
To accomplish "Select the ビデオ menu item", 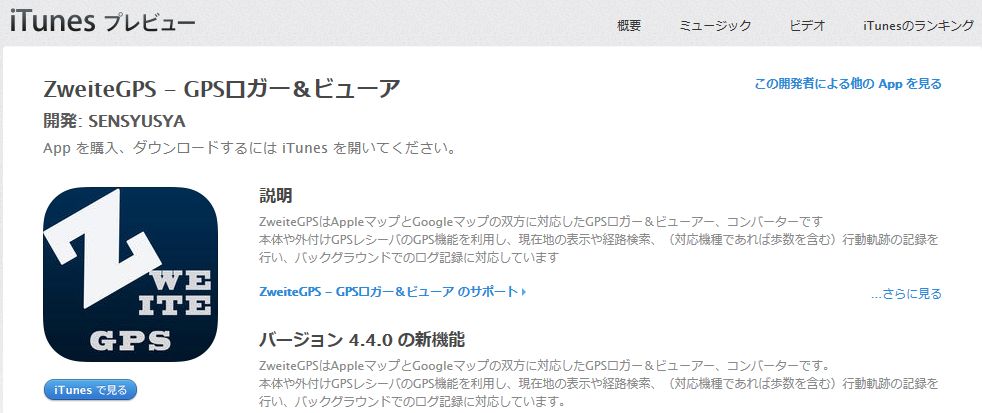I will click(x=807, y=26).
